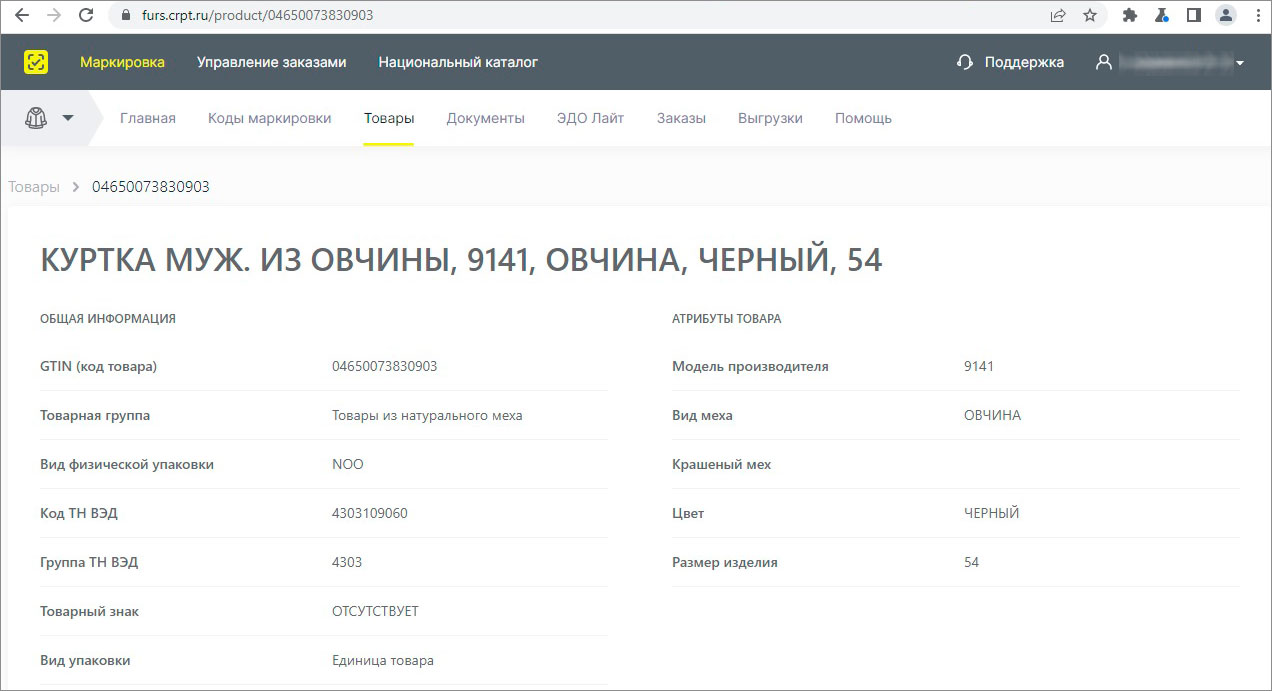Click Товары breadcrumb link
Image resolution: width=1272 pixels, height=691 pixels.
pos(34,187)
